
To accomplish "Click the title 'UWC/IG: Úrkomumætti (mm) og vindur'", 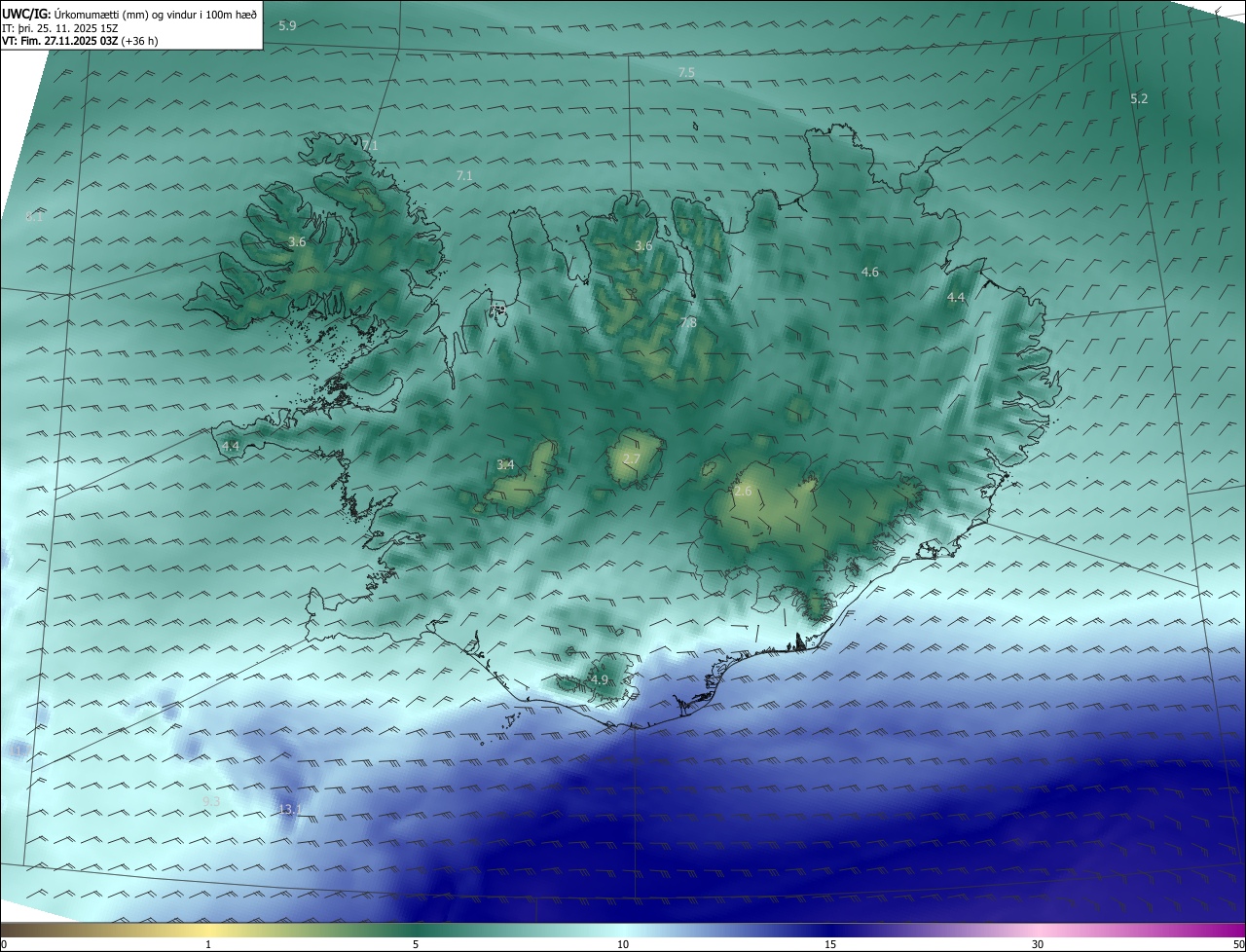I will pyautogui.click(x=129, y=14).
